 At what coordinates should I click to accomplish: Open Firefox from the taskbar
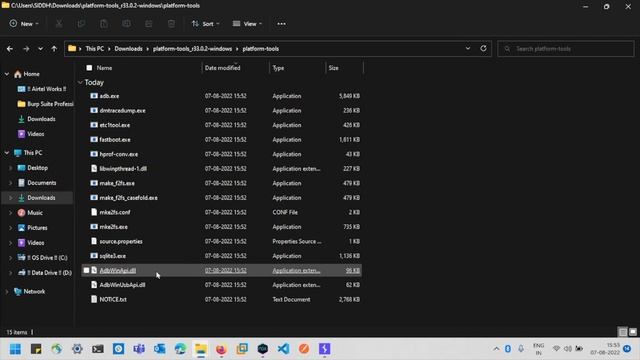(x=221, y=349)
